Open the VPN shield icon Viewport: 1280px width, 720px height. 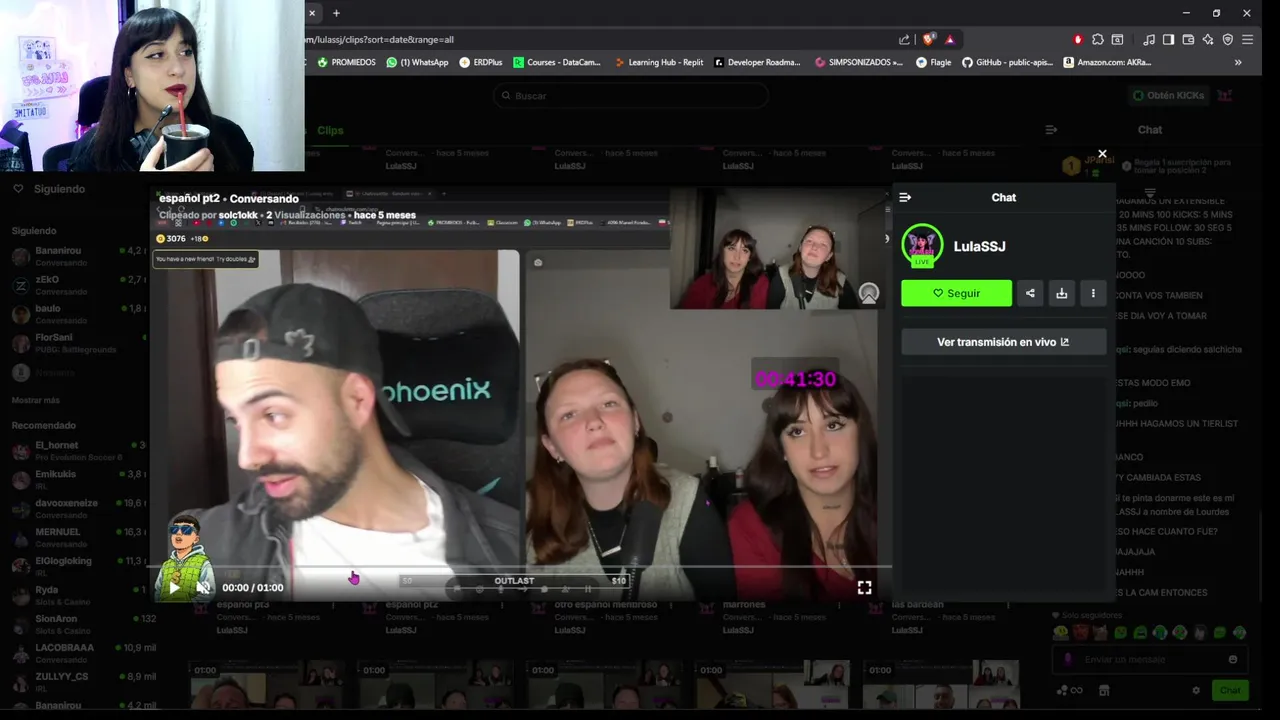point(1228,39)
